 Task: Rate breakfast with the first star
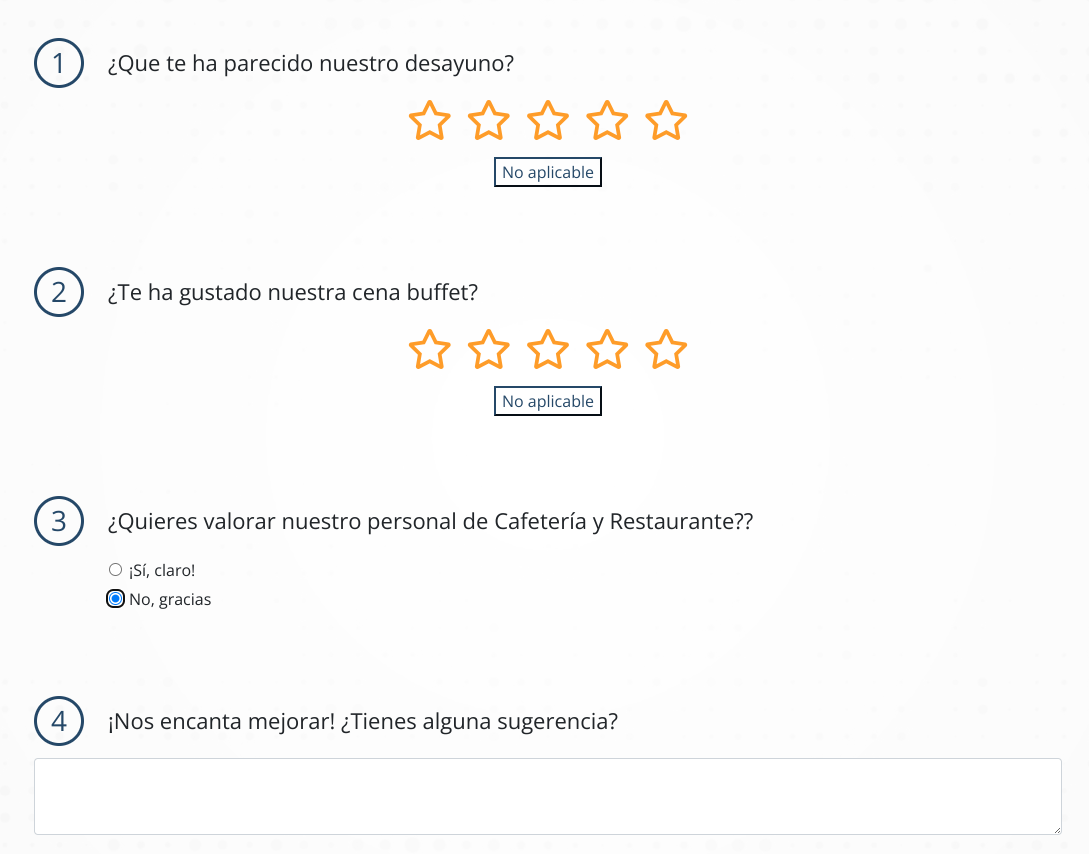coord(429,121)
